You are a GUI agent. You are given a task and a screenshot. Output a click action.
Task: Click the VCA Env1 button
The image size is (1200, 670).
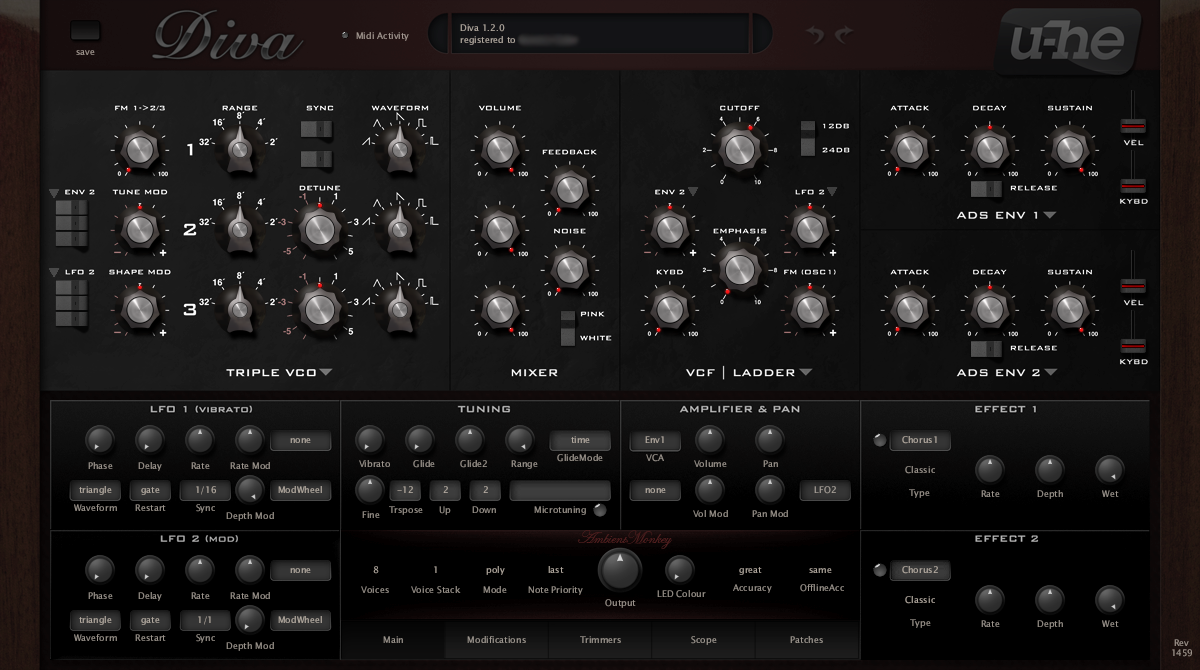[x=655, y=440]
